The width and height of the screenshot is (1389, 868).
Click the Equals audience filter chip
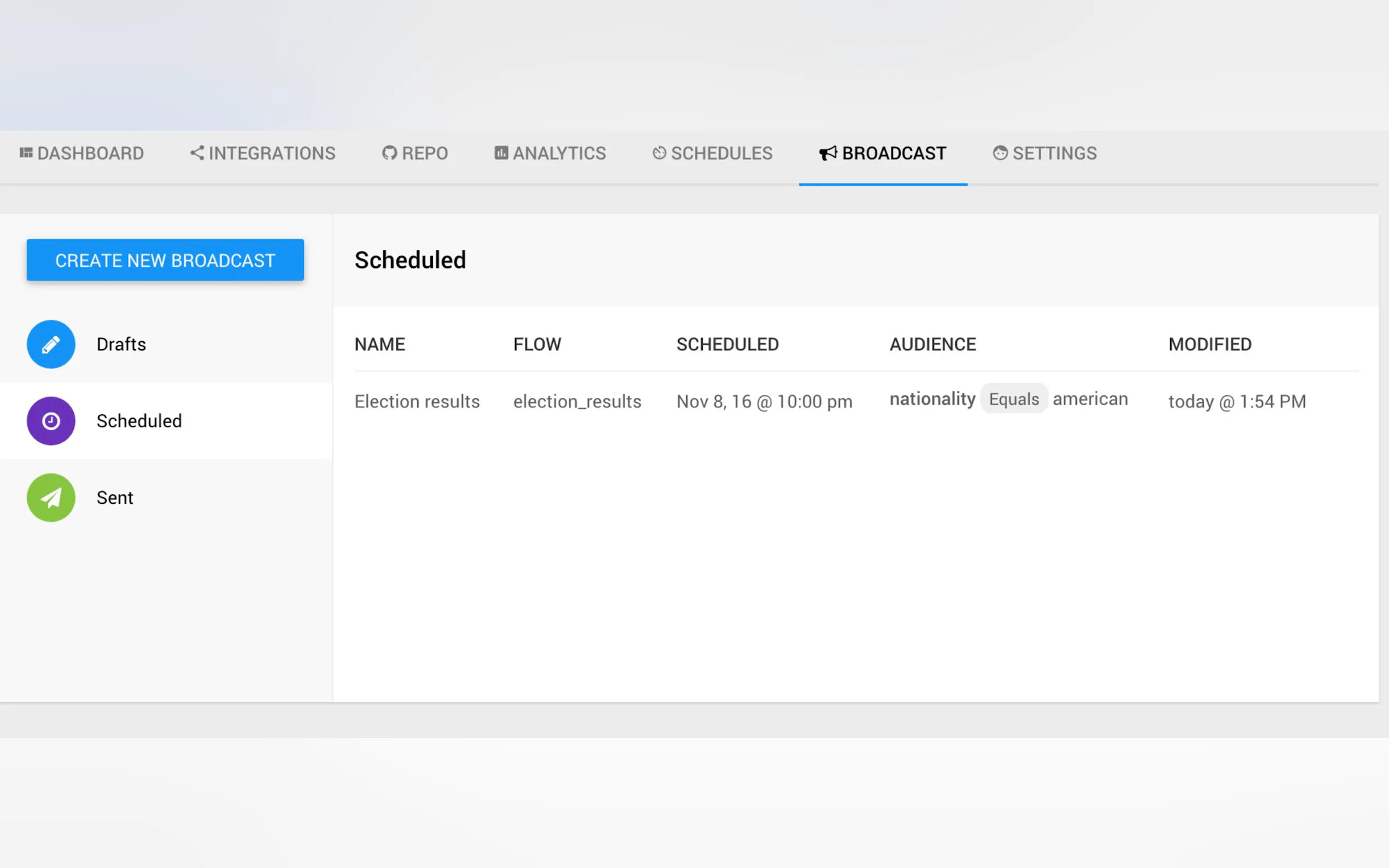click(x=1013, y=399)
